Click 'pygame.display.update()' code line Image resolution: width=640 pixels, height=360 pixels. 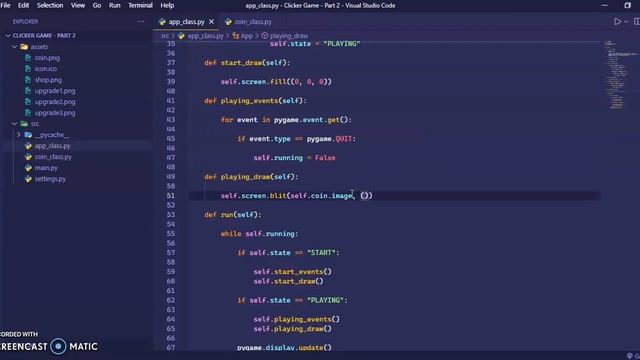pos(284,347)
